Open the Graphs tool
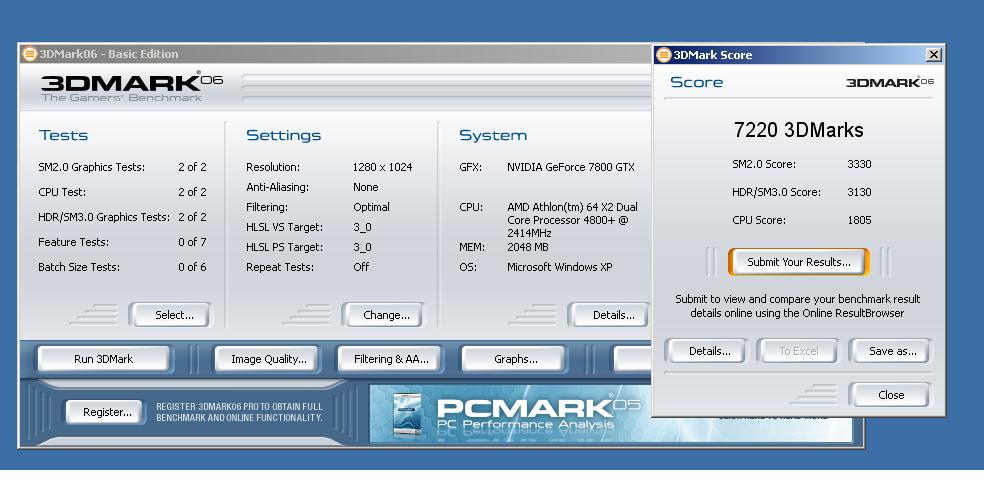This screenshot has height=482, width=984. click(x=515, y=359)
